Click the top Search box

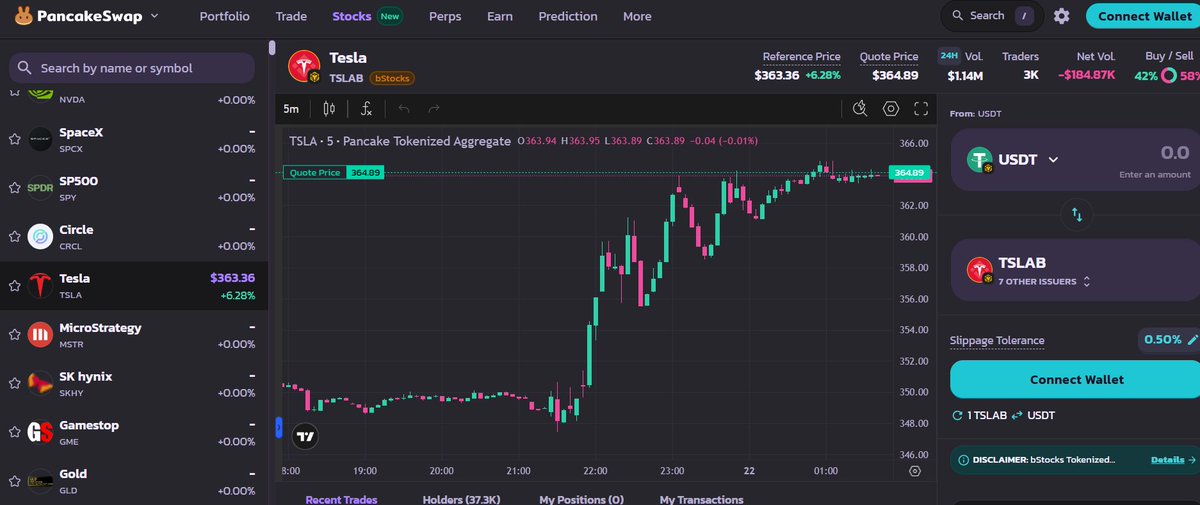click(992, 16)
